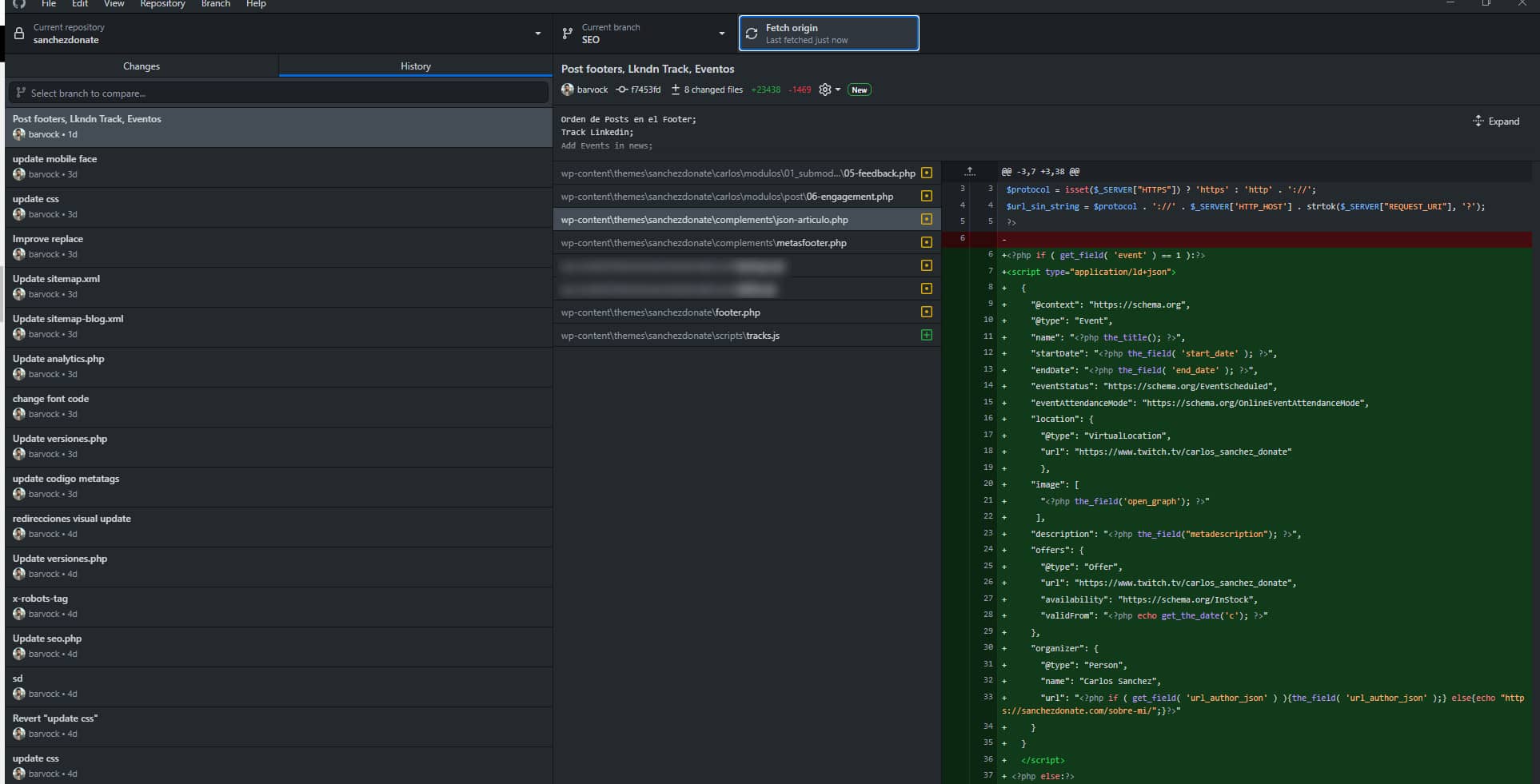Click the deleted diff line 6
This screenshot has height=784, width=1540.
[1237, 239]
